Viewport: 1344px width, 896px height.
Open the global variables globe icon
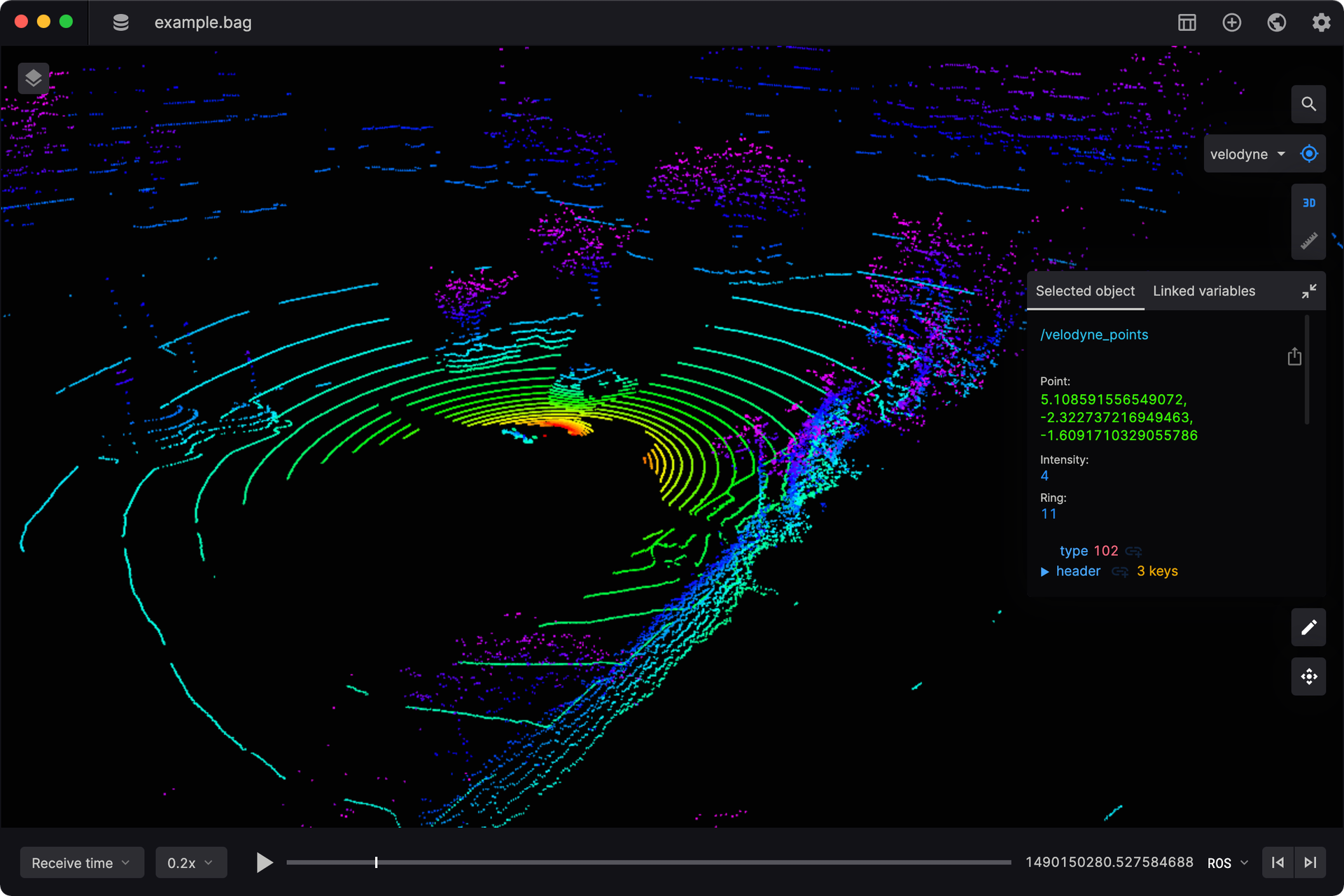click(1276, 22)
